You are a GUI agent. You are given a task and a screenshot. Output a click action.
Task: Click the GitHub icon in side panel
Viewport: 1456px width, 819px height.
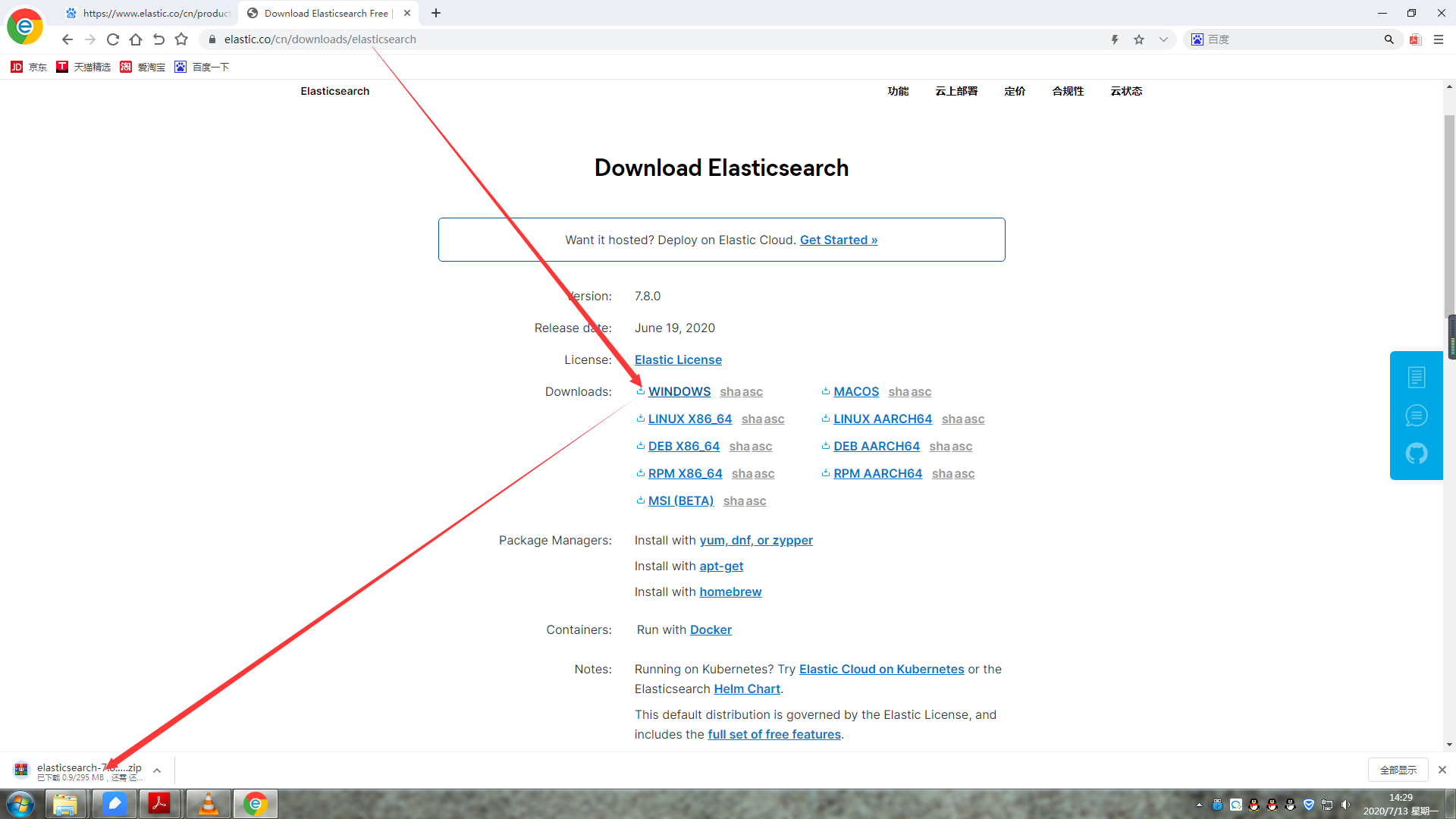click(x=1417, y=453)
